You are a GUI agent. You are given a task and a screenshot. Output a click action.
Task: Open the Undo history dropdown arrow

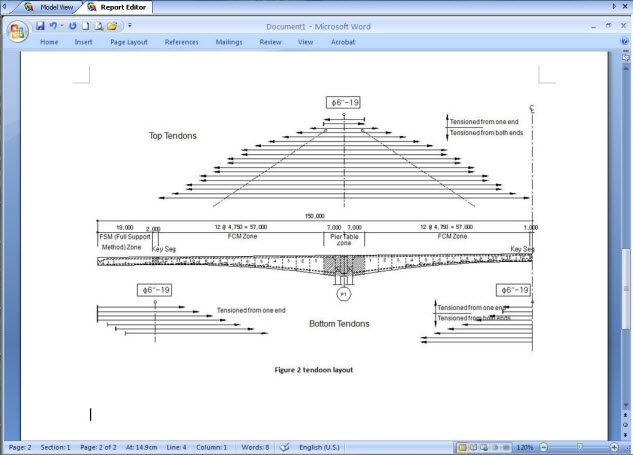tap(61, 25)
